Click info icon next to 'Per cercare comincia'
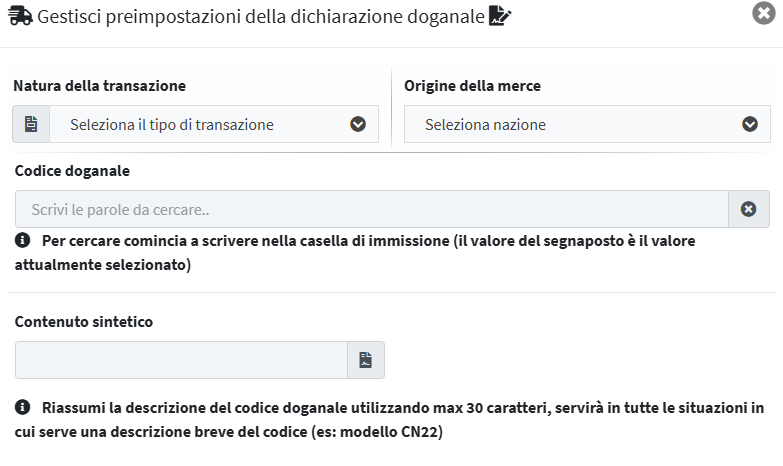 tap(22, 240)
